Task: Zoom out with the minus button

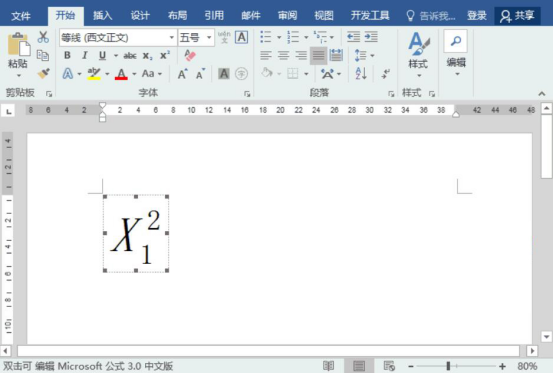Action: (411, 367)
